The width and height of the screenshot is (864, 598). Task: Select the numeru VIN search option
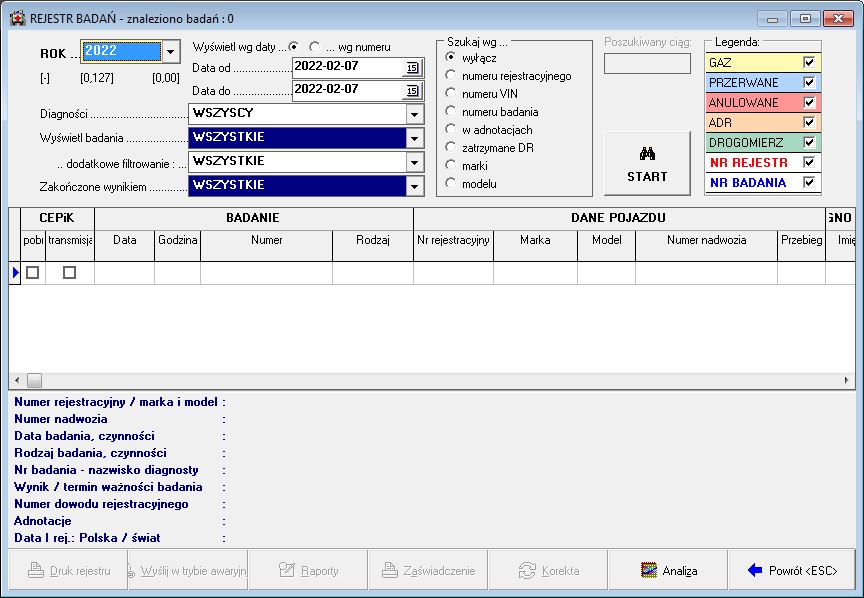tap(450, 94)
